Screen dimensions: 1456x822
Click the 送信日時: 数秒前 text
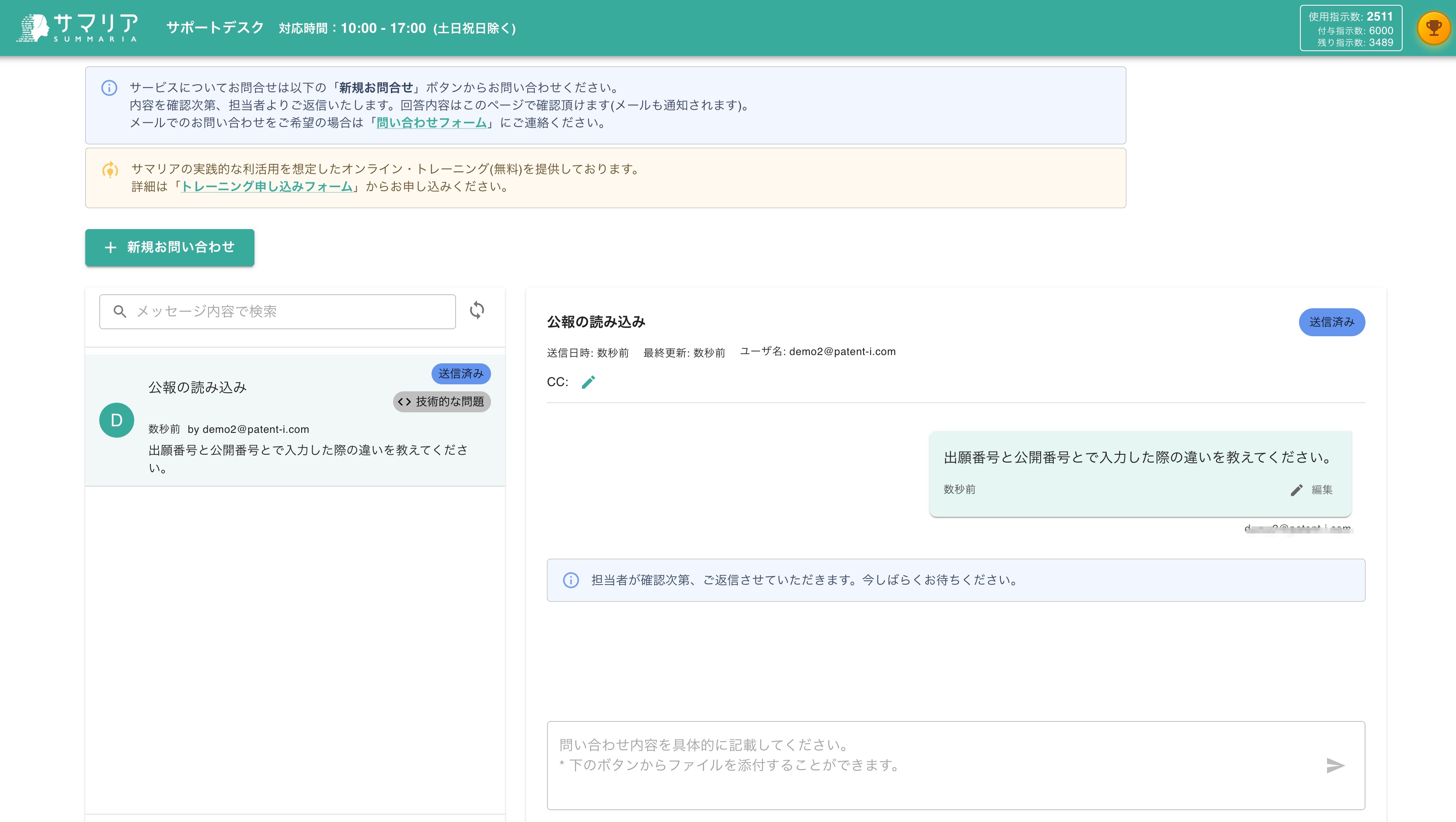pos(588,353)
